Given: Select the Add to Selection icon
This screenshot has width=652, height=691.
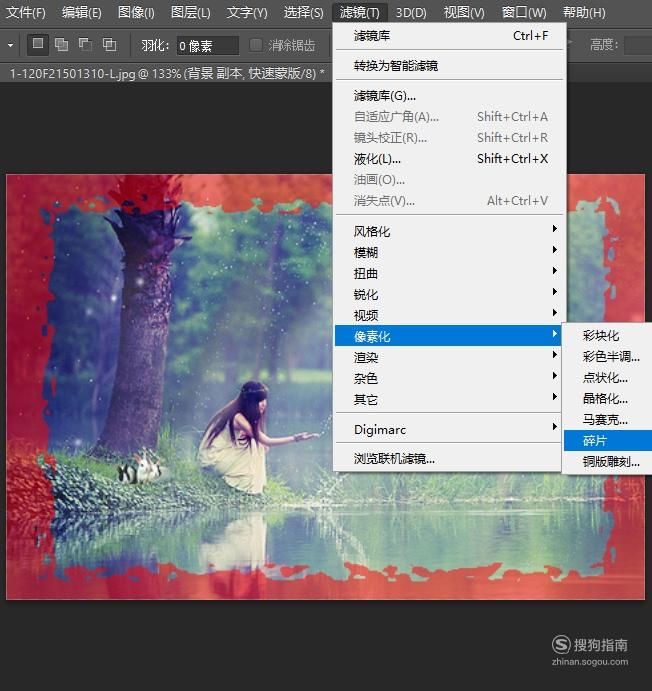Looking at the screenshot, I should coord(61,45).
